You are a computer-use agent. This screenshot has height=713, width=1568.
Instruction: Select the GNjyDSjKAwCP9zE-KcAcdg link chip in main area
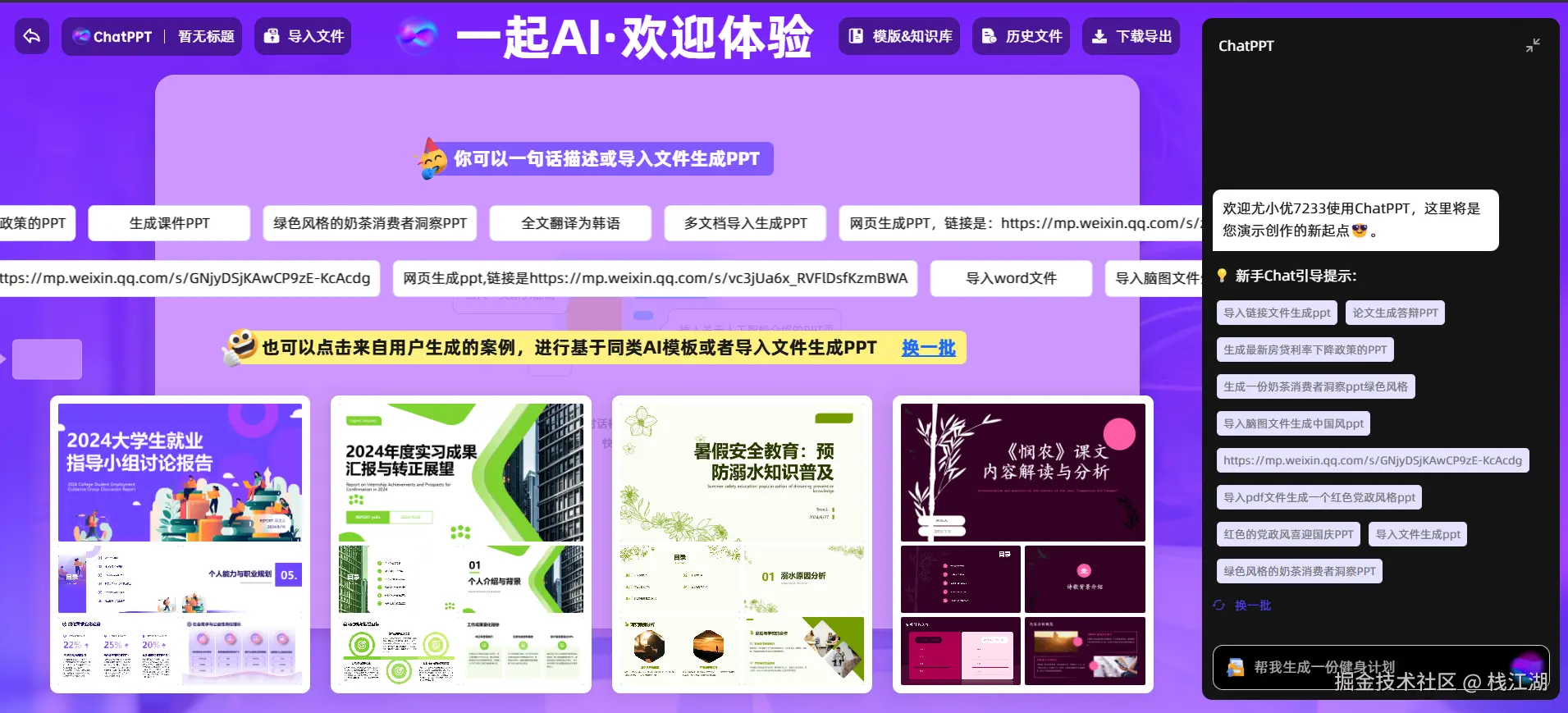(x=190, y=278)
